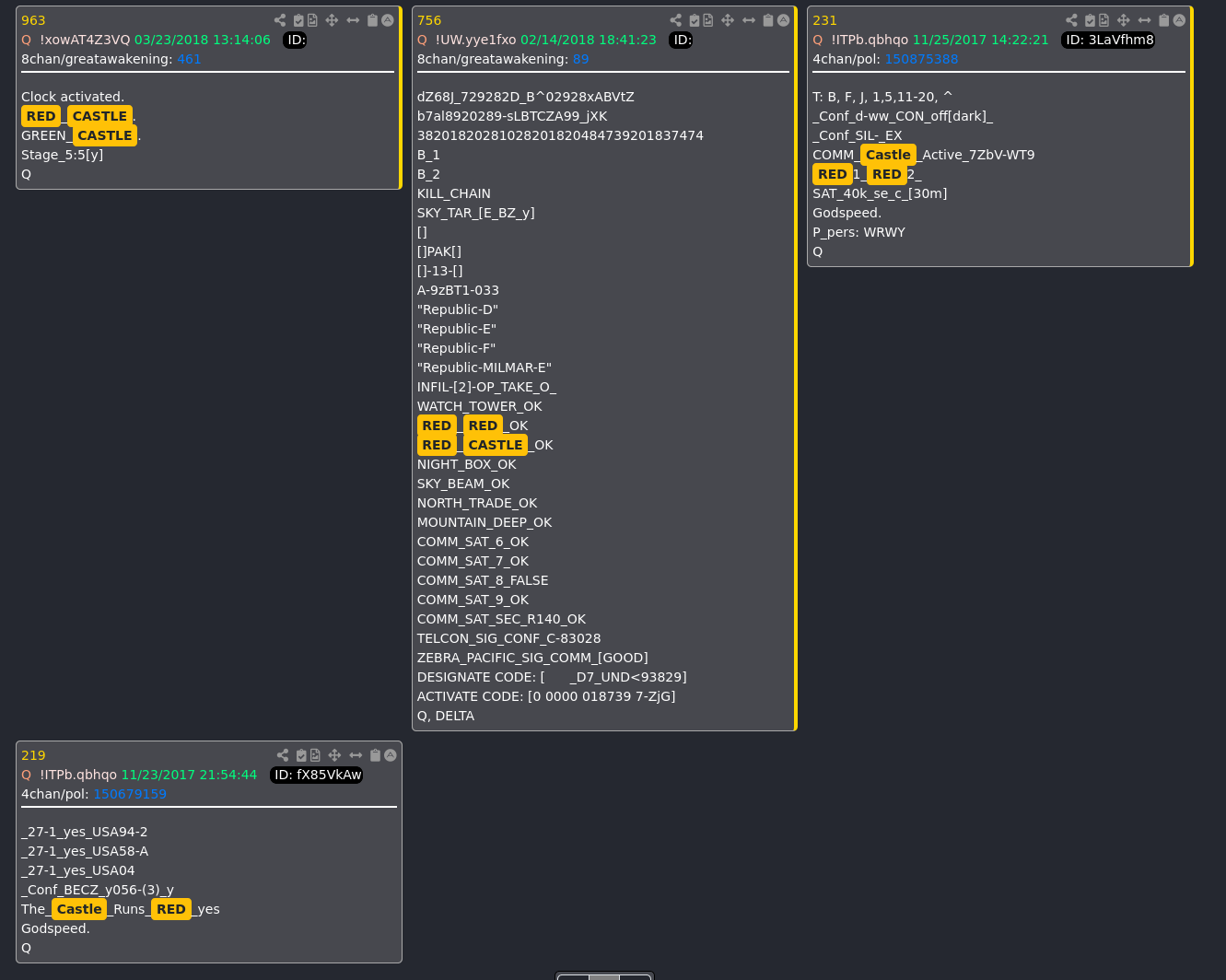Open post number 756 link
Screen dimensions: 1226x980
[x=429, y=20]
